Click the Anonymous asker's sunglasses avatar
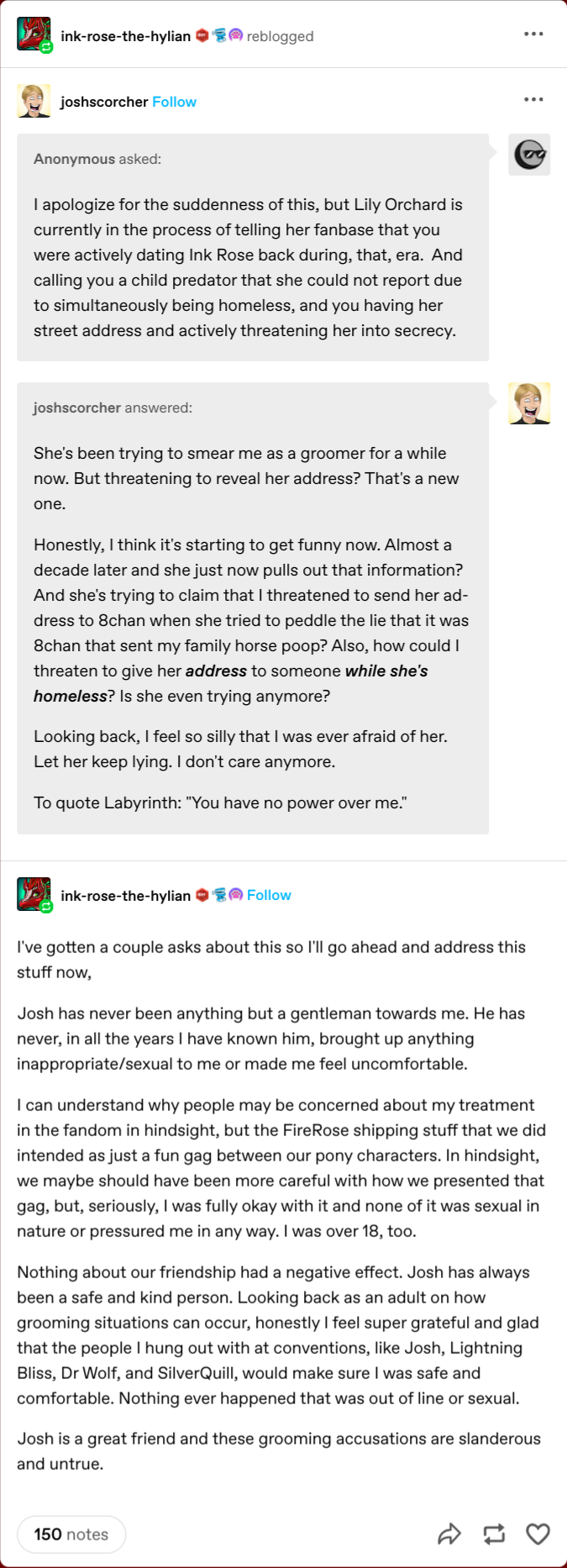Viewport: 567px width, 1568px height. (529, 155)
